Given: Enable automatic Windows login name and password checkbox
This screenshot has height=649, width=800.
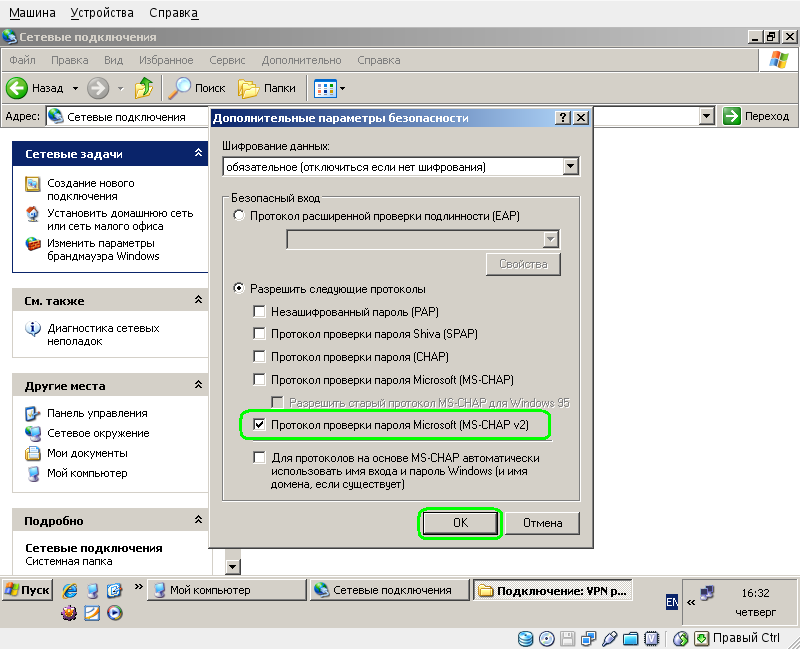Looking at the screenshot, I should [x=260, y=457].
